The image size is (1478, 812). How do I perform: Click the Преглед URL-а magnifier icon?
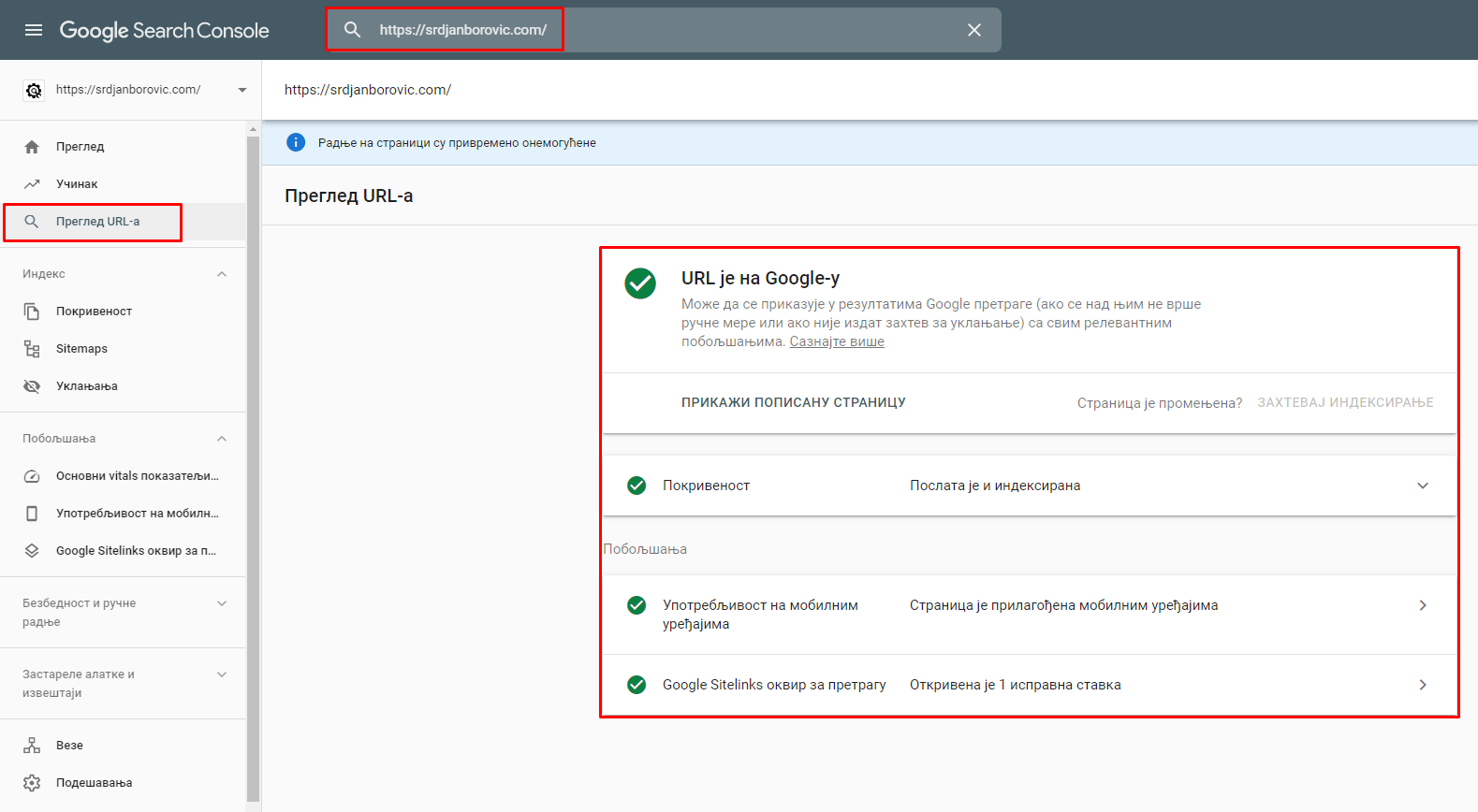(32, 222)
